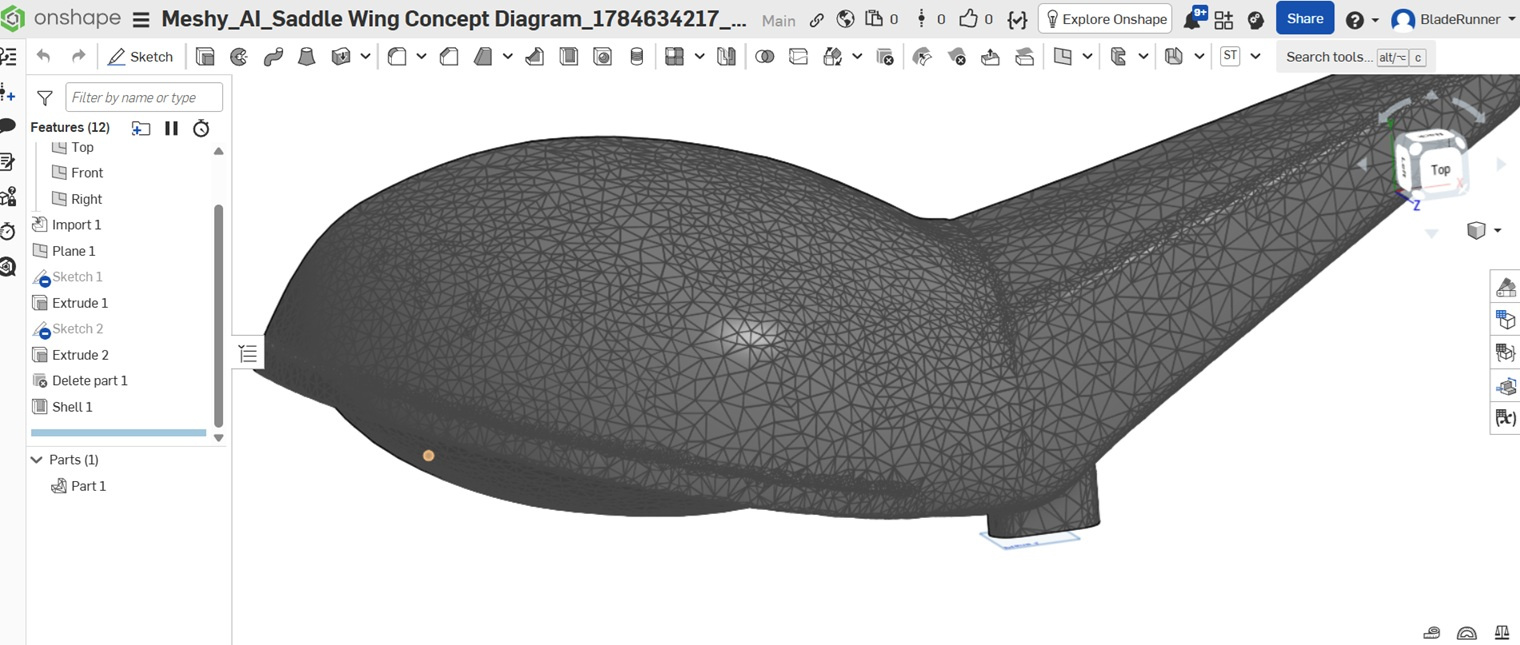
Task: Open the Thicken tool dropdown arrow
Action: (365, 57)
